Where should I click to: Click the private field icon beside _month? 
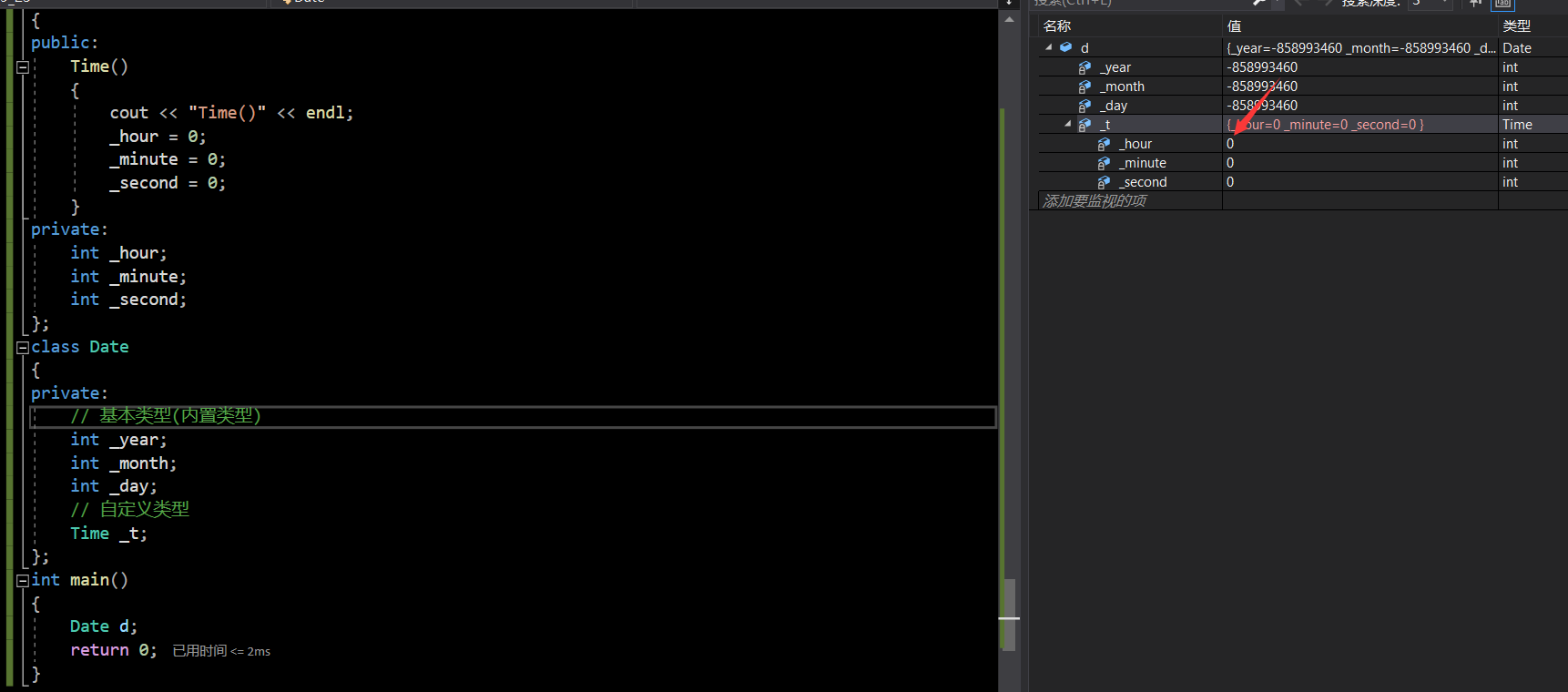pos(1084,86)
